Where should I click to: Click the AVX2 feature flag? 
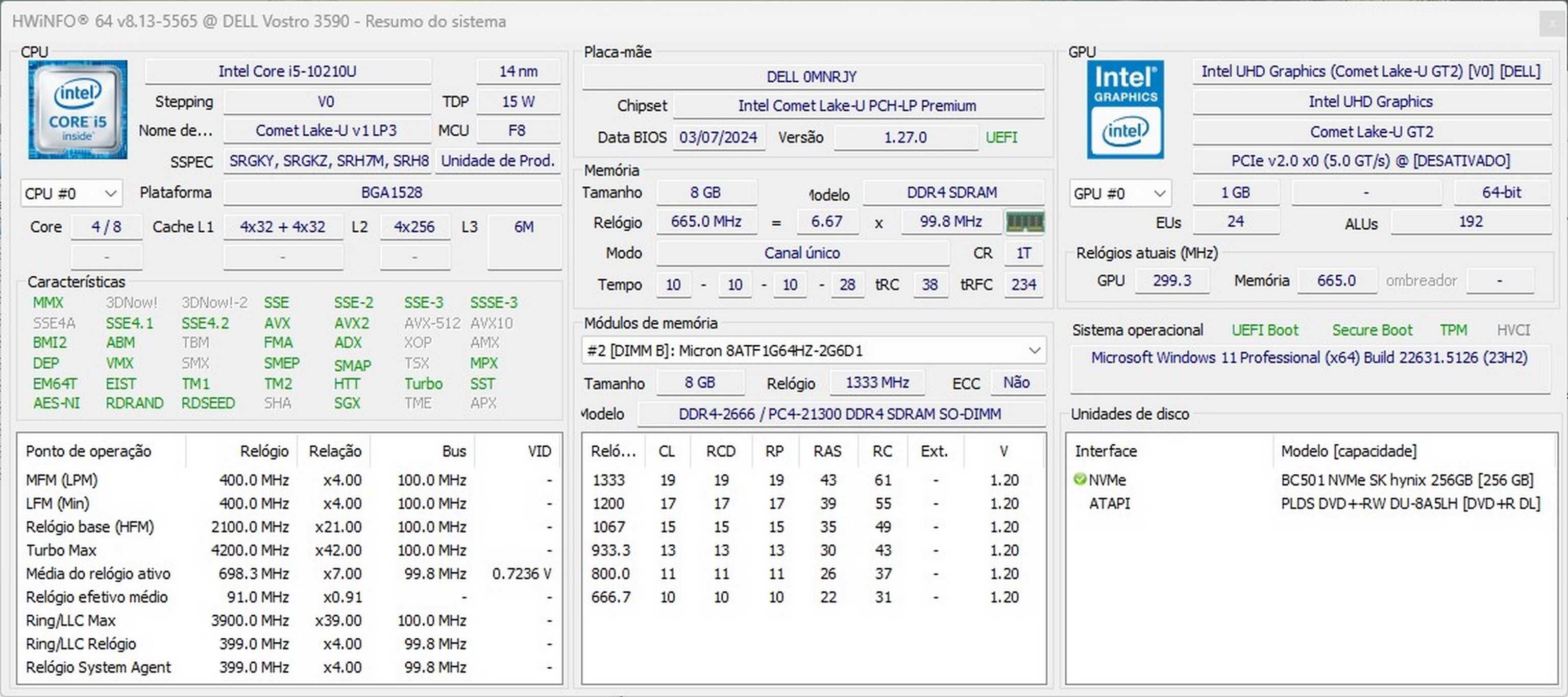[351, 323]
